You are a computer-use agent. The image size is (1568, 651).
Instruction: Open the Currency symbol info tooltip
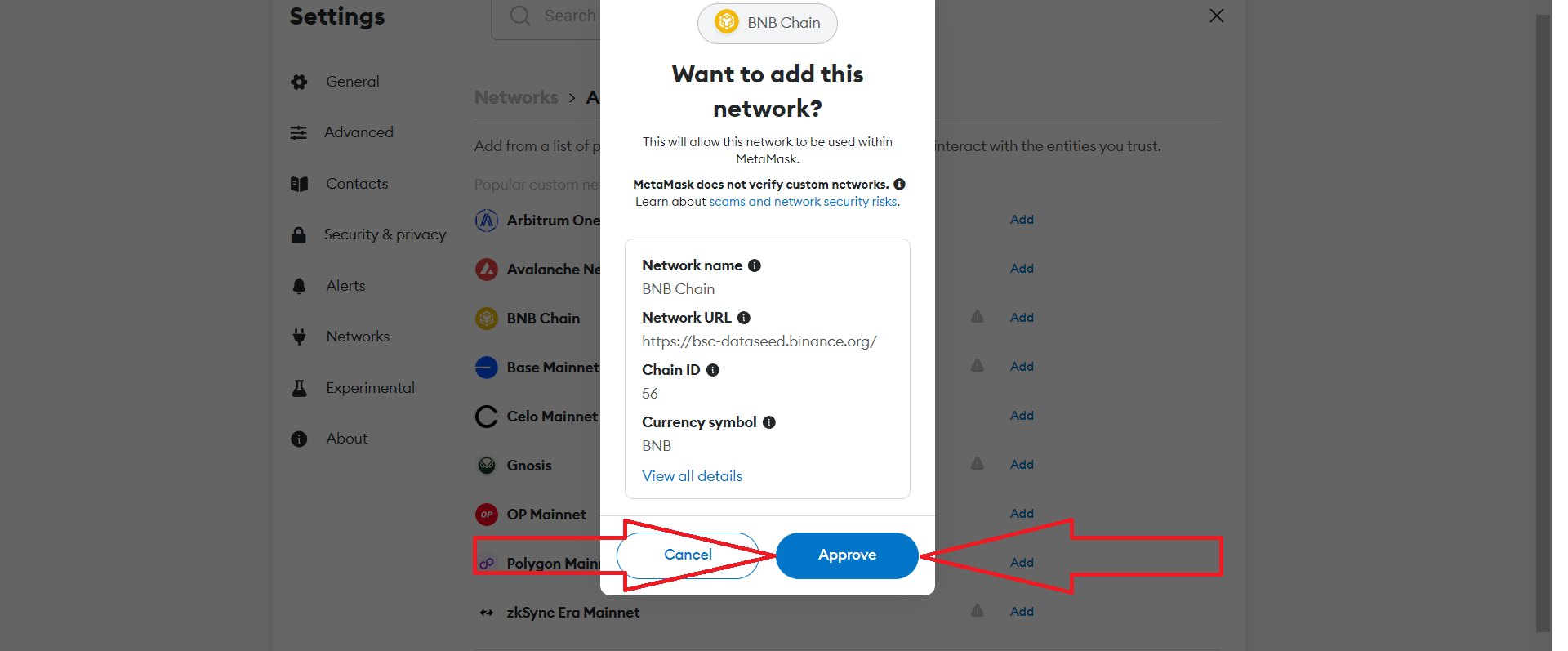click(768, 421)
